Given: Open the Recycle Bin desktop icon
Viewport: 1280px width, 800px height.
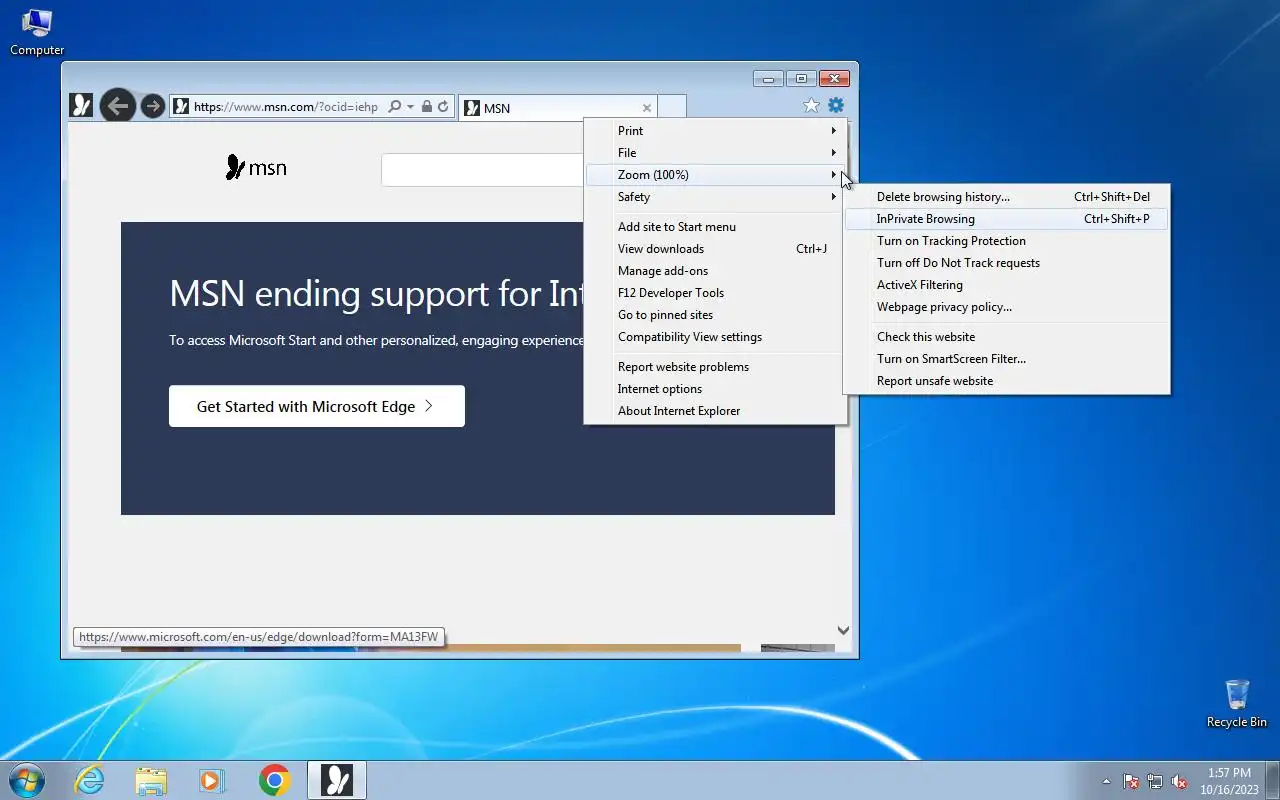Looking at the screenshot, I should (1237, 704).
